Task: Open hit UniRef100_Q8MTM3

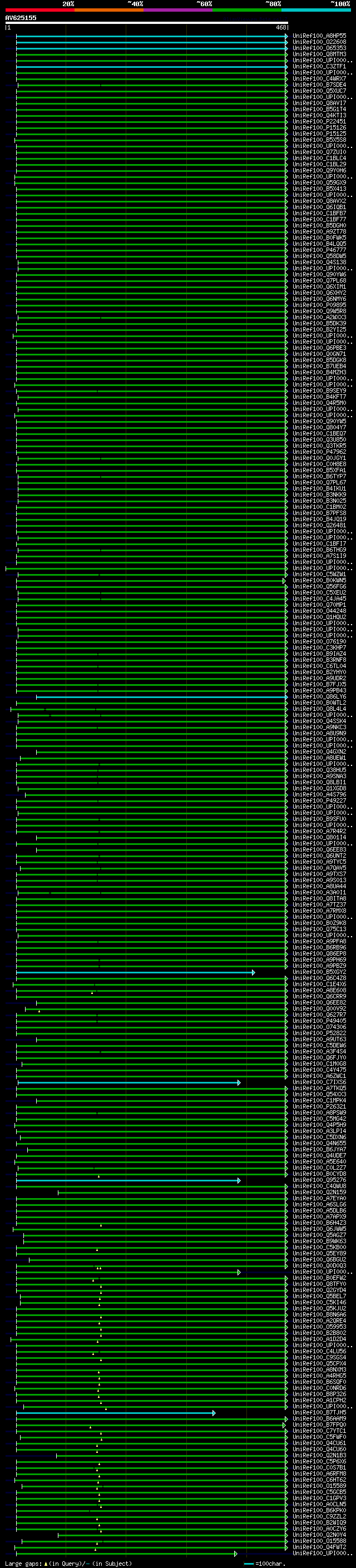Action: point(319,54)
